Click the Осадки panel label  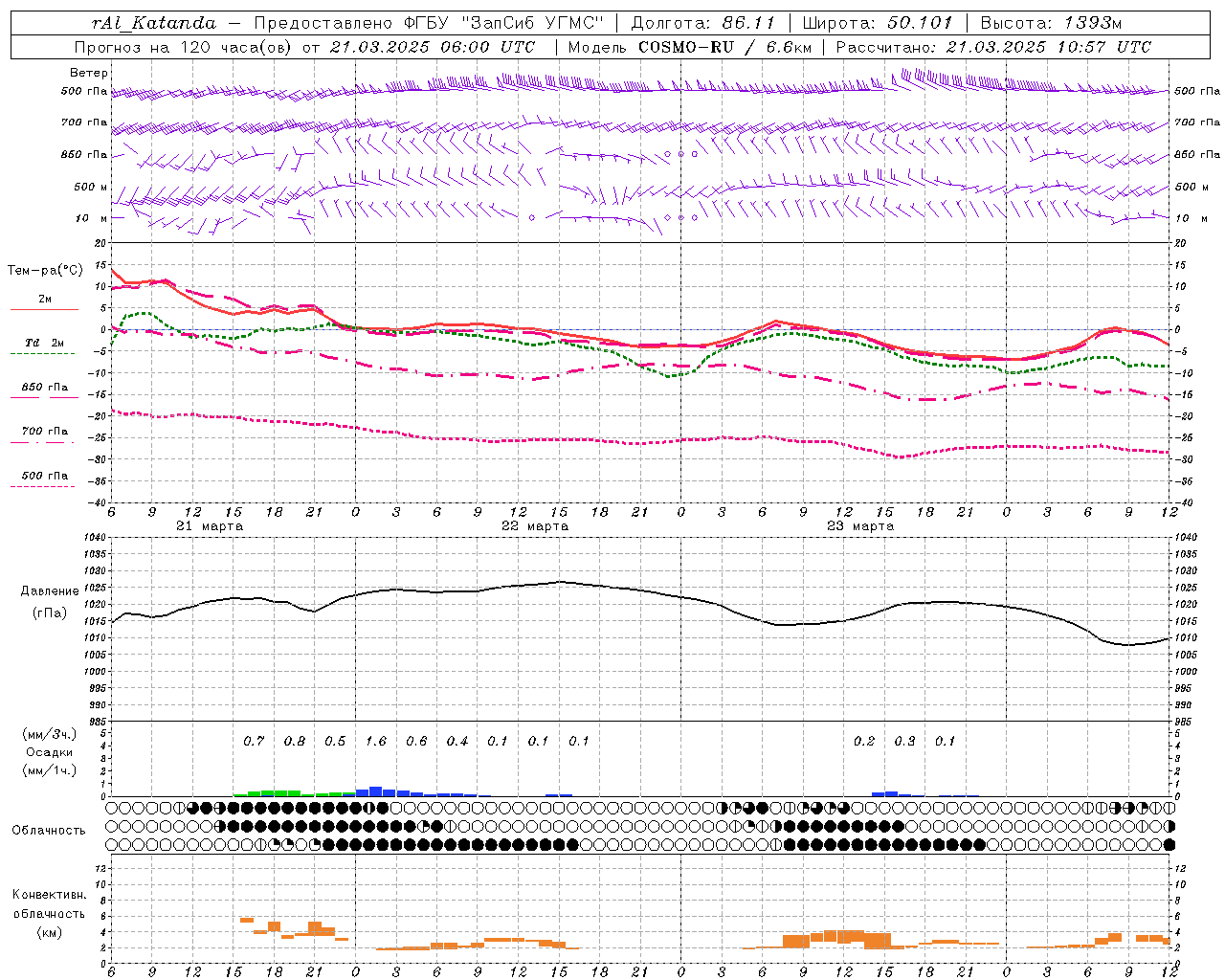[x=49, y=752]
